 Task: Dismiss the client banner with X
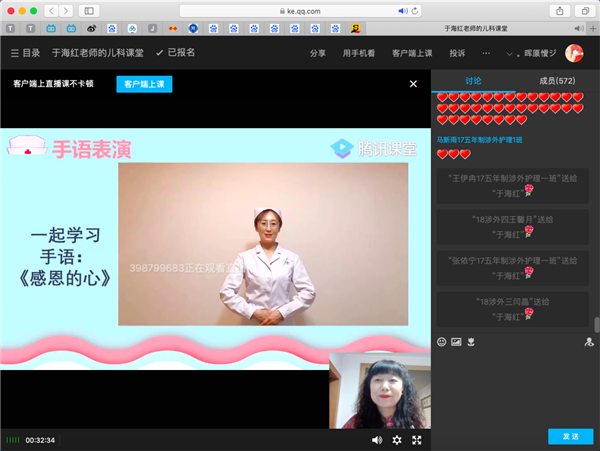[x=413, y=84]
